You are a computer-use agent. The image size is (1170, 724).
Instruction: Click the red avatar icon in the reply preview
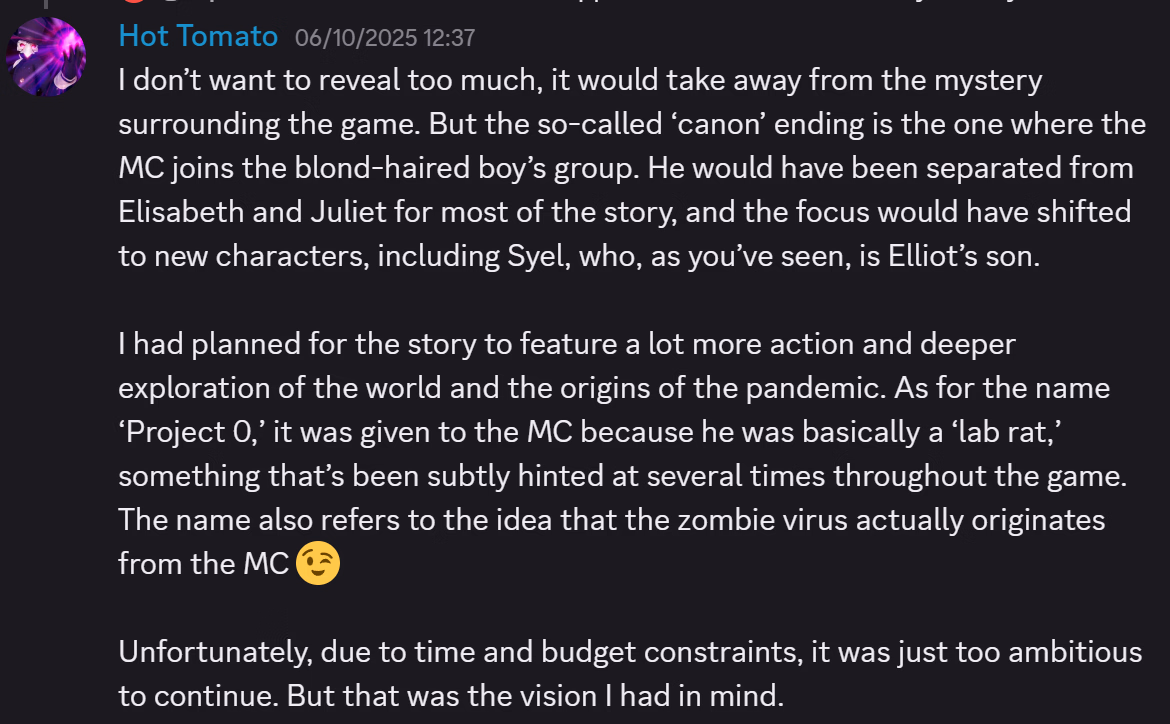coord(129,3)
